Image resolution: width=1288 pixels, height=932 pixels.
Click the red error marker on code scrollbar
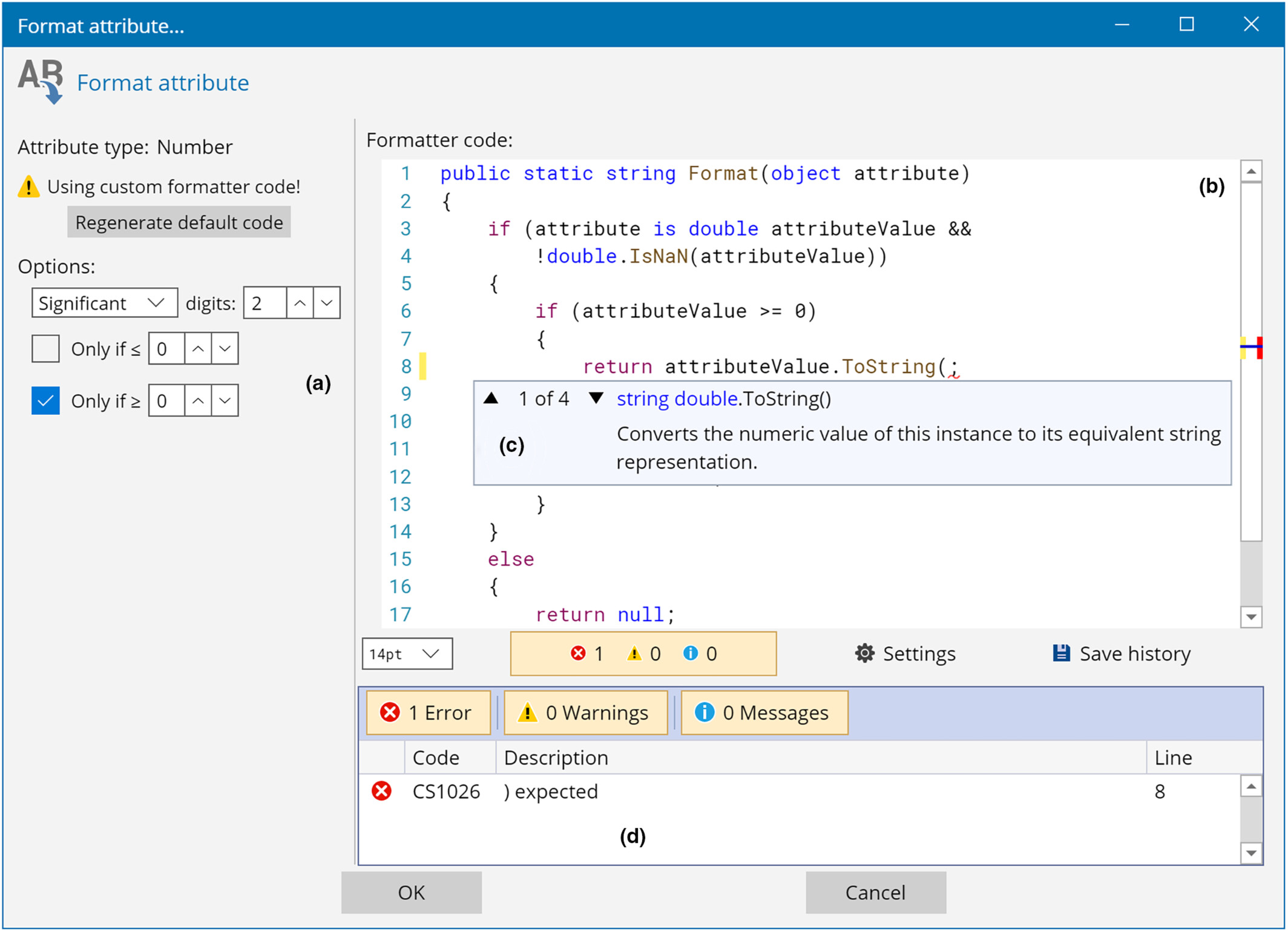(1260, 348)
